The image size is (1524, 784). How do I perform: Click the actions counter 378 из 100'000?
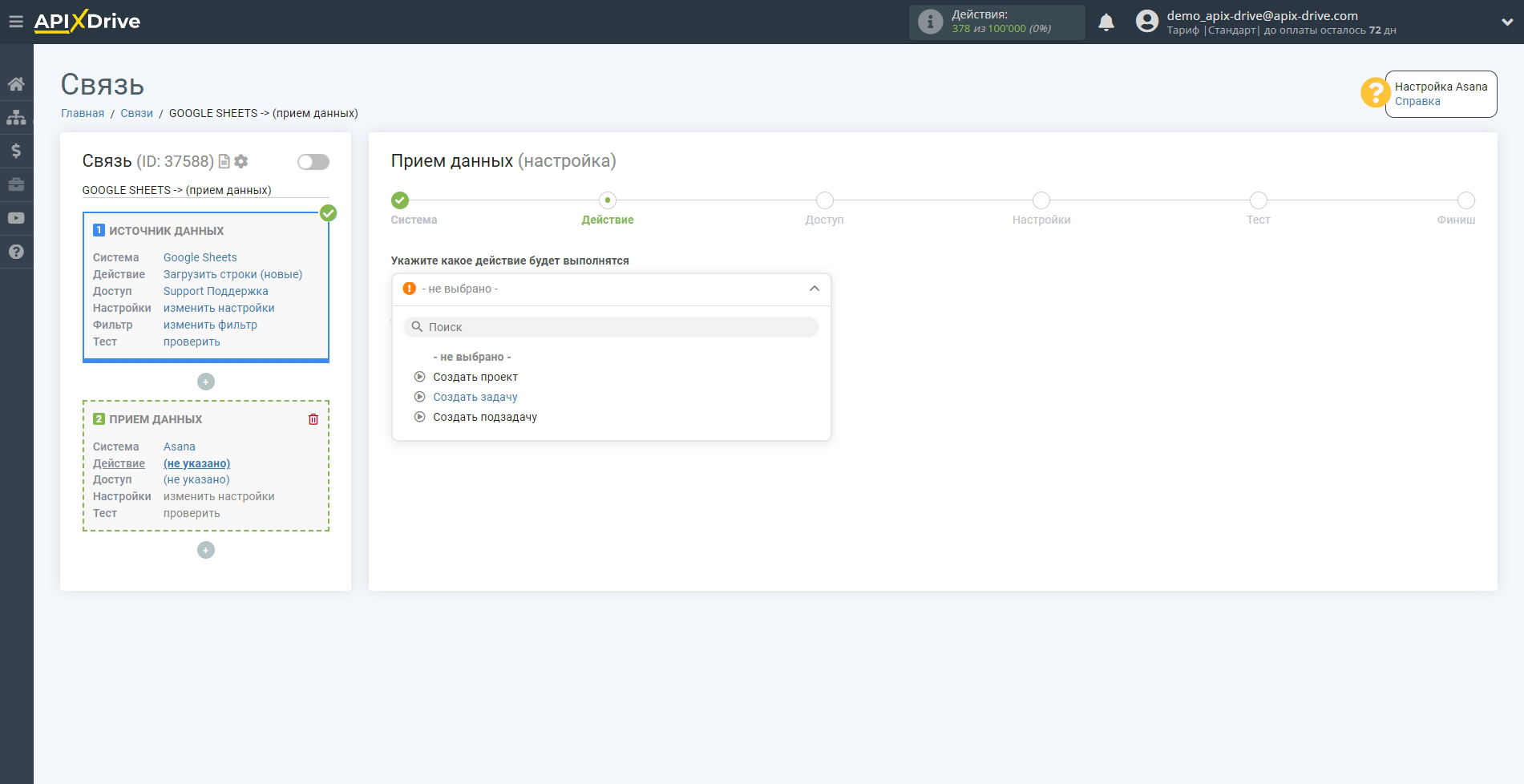pos(1001,29)
